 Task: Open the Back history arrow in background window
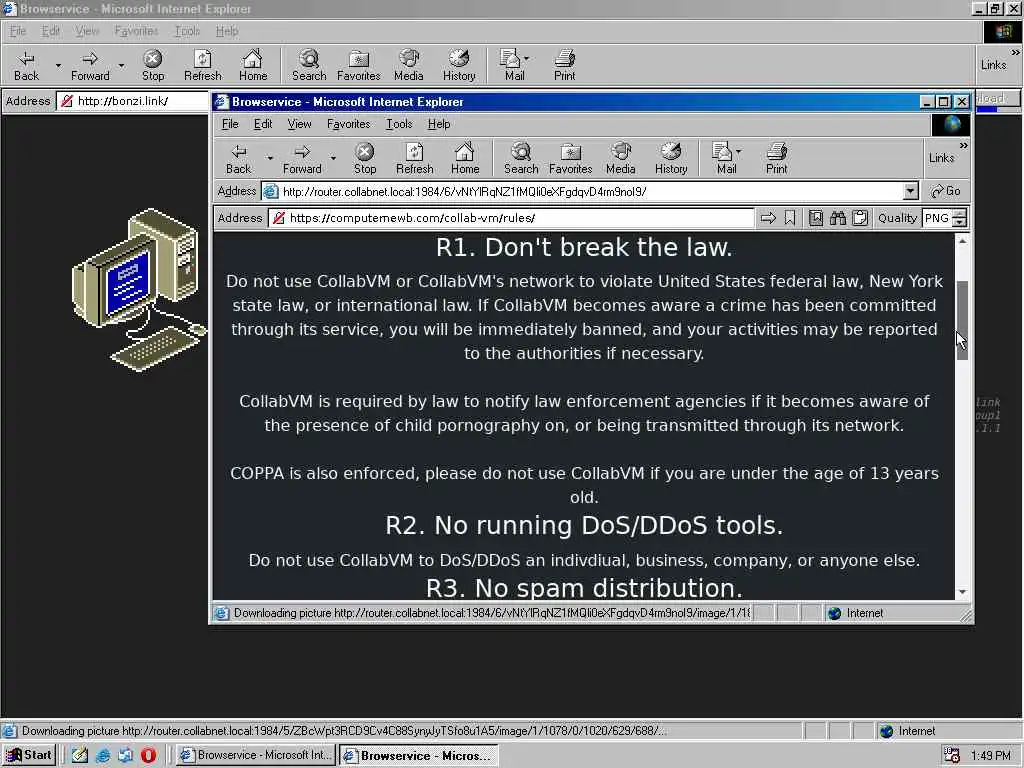tap(58, 66)
